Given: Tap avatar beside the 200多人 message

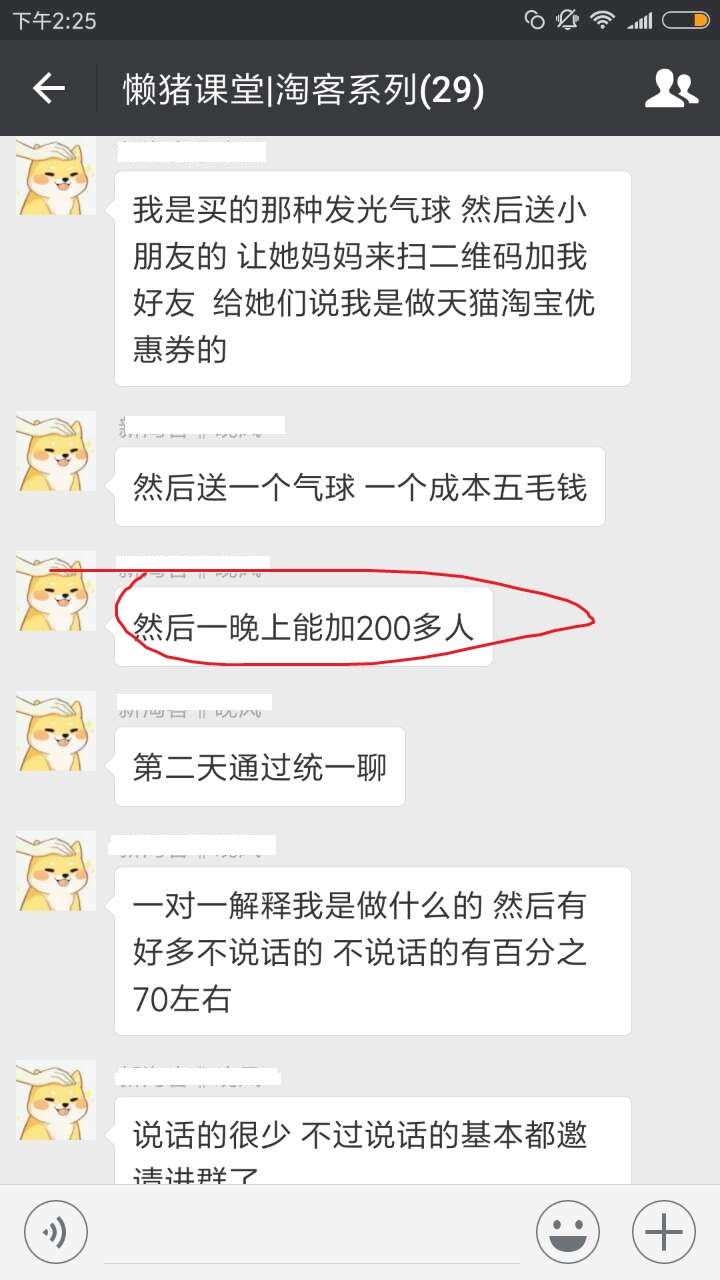Looking at the screenshot, I should (x=56, y=591).
